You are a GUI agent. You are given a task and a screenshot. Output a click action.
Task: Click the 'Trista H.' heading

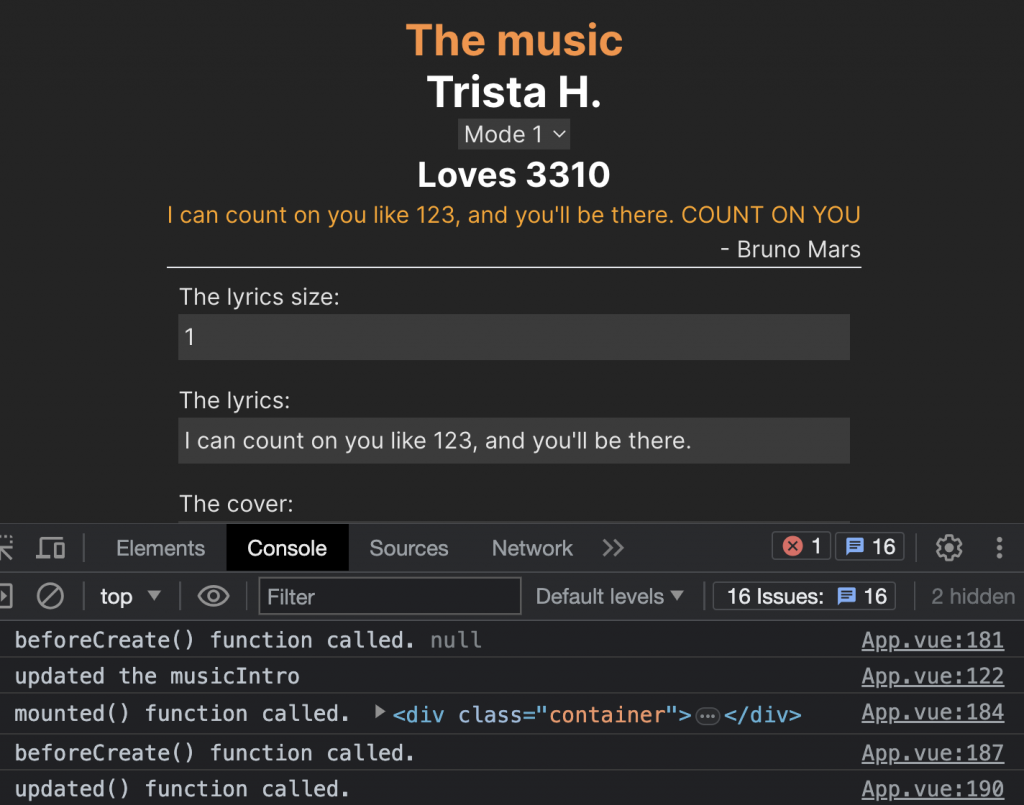point(514,91)
